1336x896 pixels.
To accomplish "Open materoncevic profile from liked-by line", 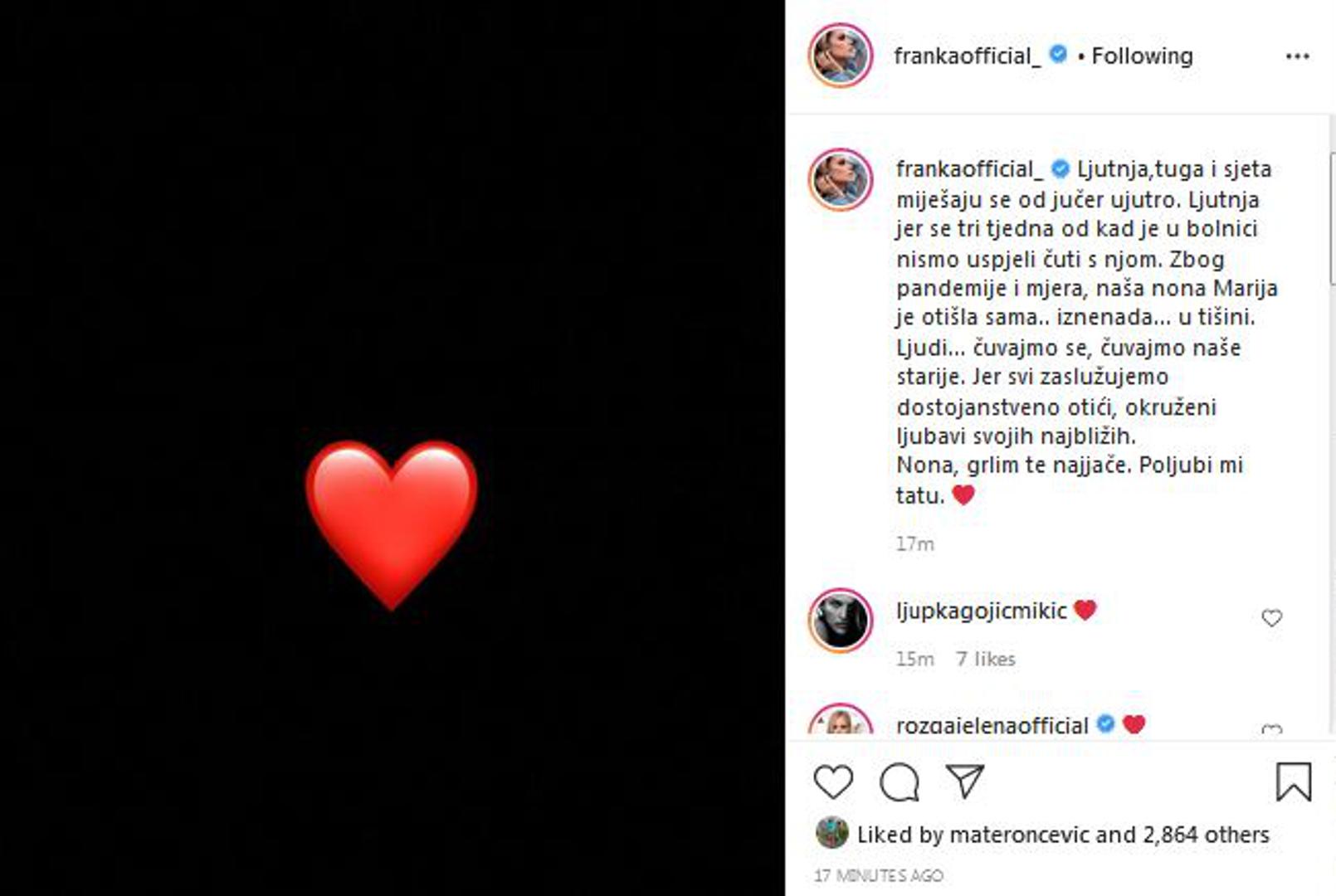I will click(x=1020, y=835).
